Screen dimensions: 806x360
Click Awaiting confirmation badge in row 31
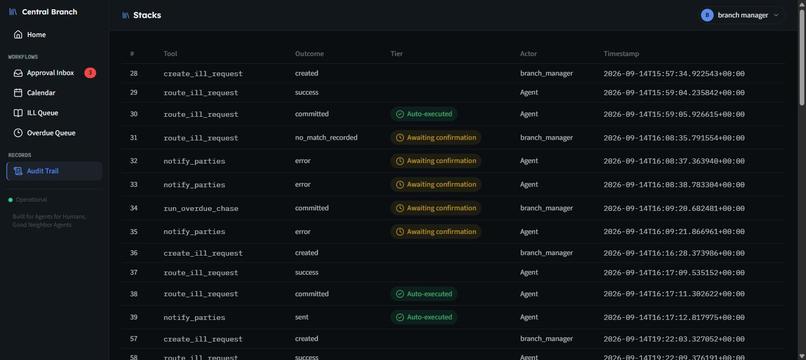tap(436, 138)
